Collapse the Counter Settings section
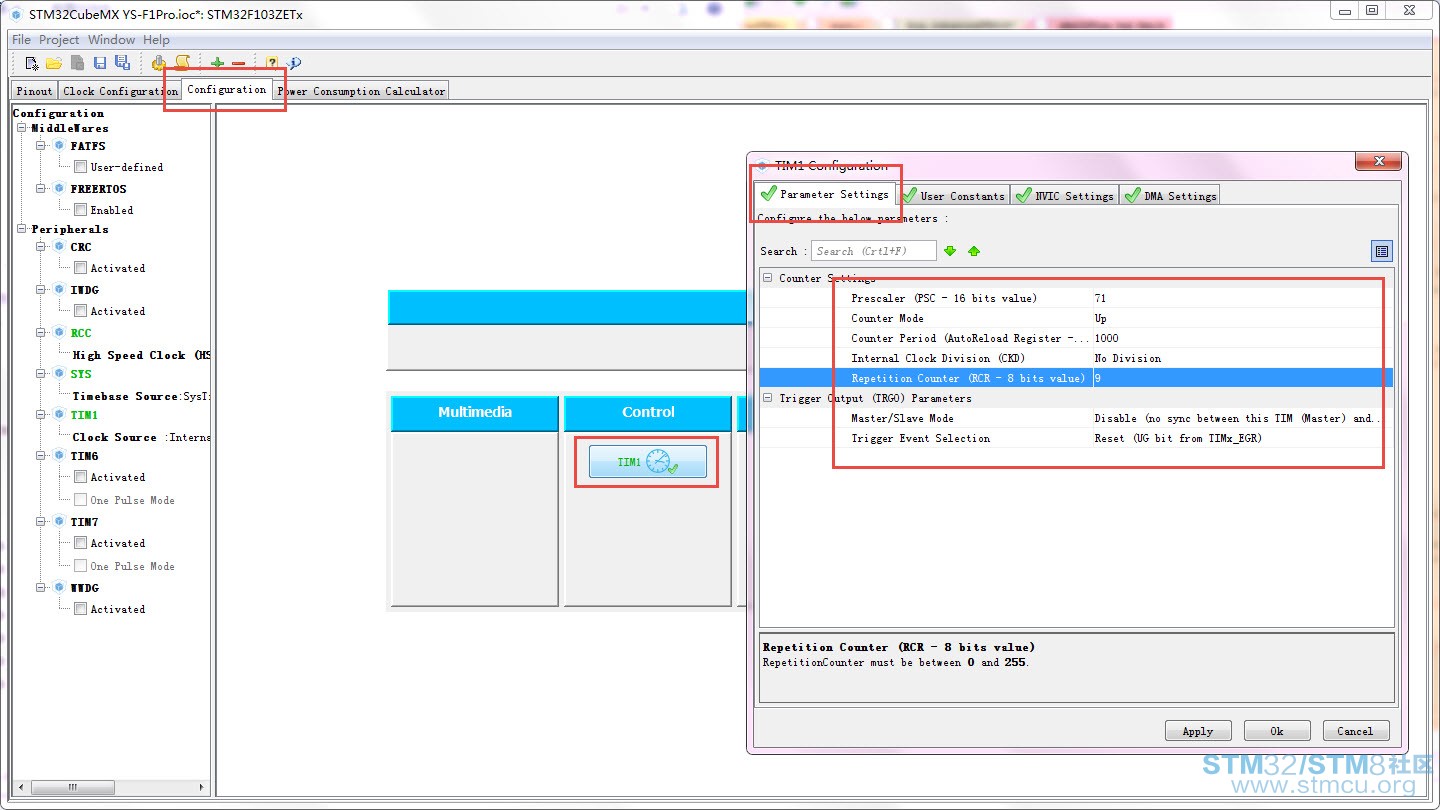The image size is (1440, 810). pos(768,278)
